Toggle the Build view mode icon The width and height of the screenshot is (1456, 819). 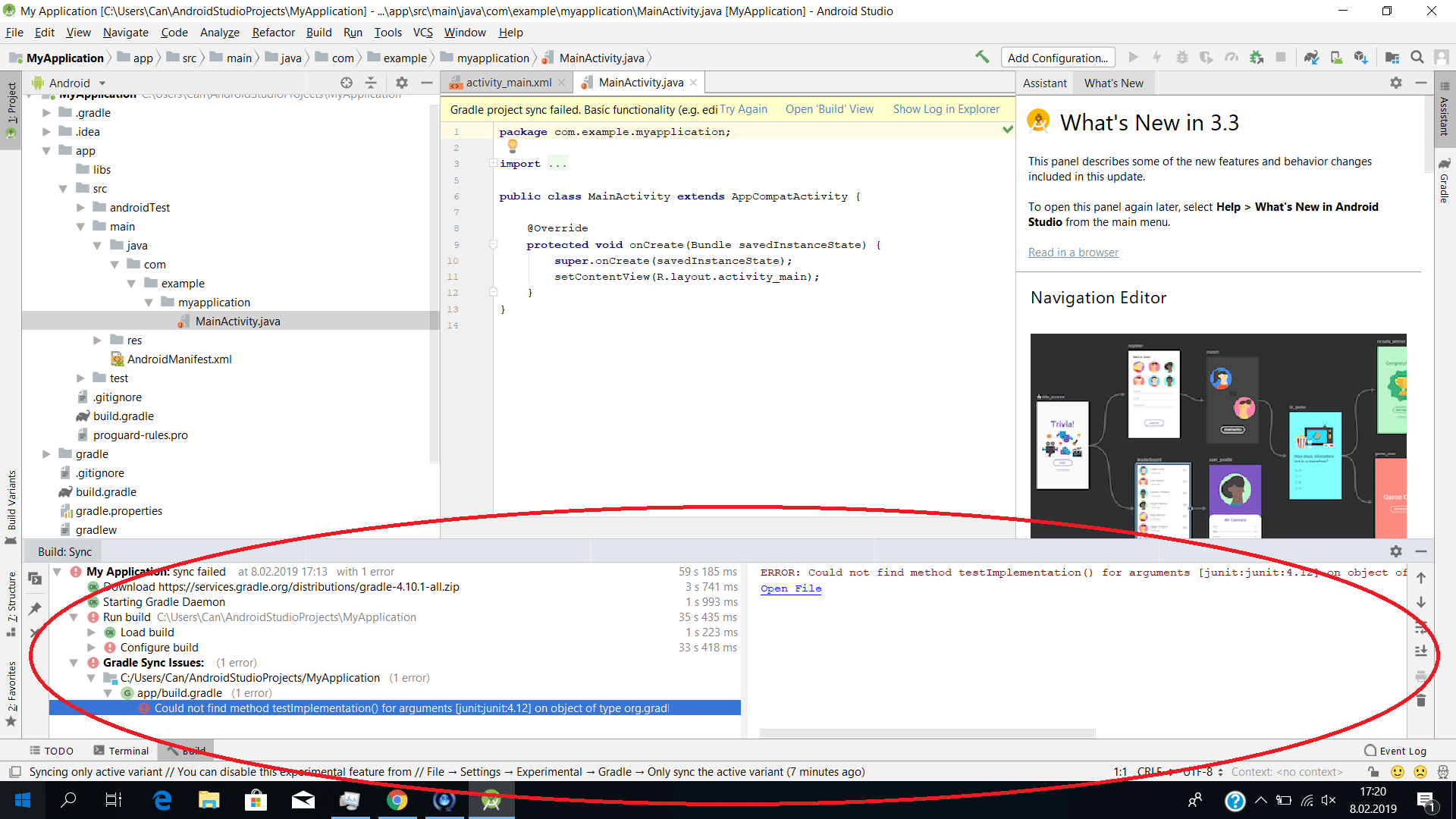[35, 579]
